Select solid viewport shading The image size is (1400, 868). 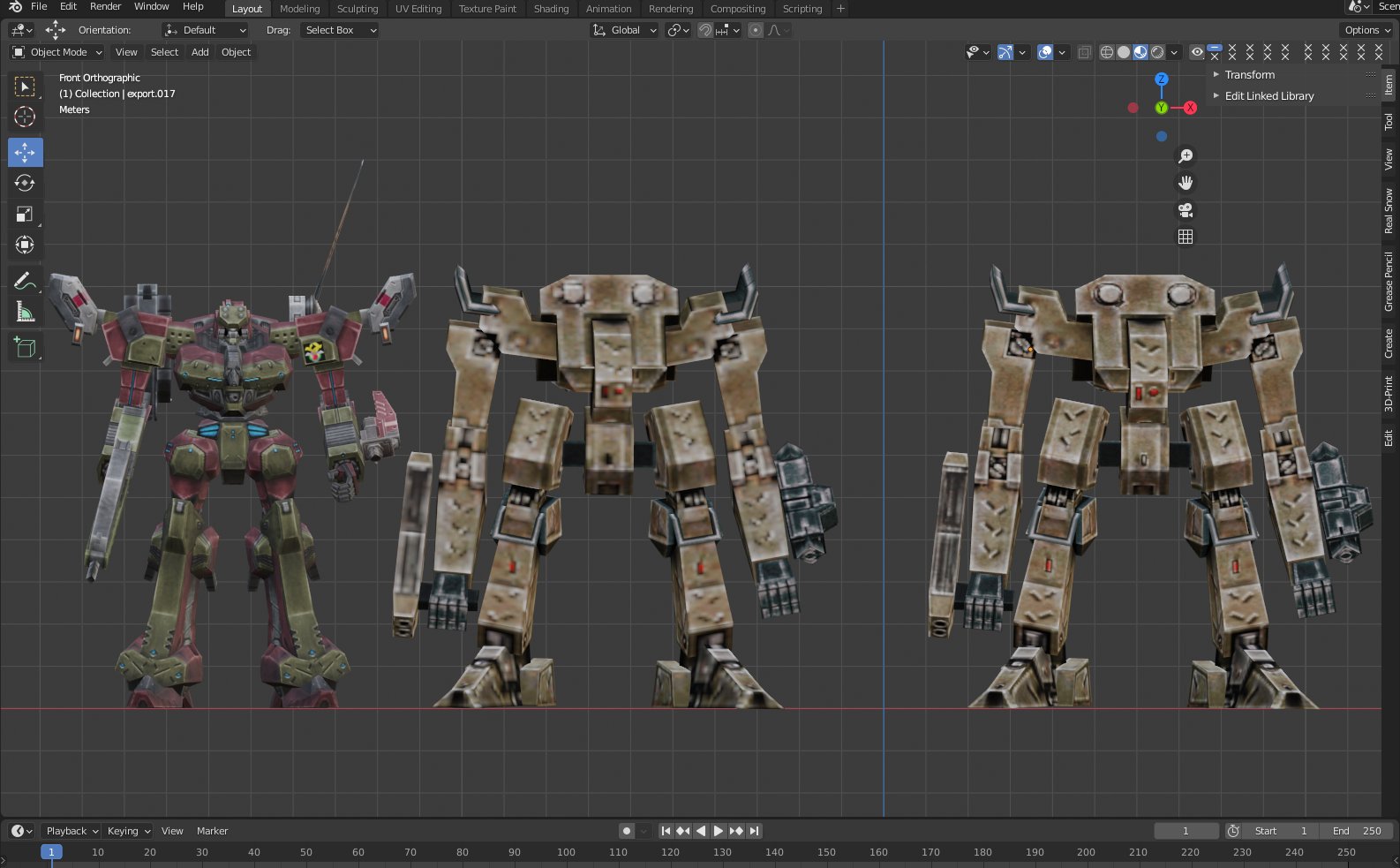tap(1124, 52)
